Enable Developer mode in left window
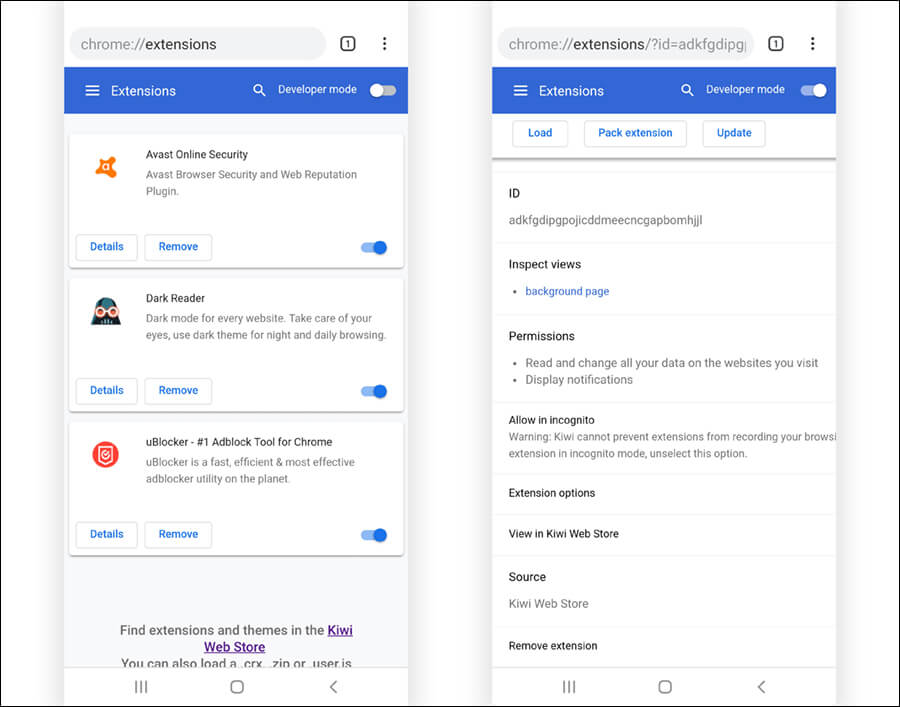The image size is (900, 707). tap(383, 90)
